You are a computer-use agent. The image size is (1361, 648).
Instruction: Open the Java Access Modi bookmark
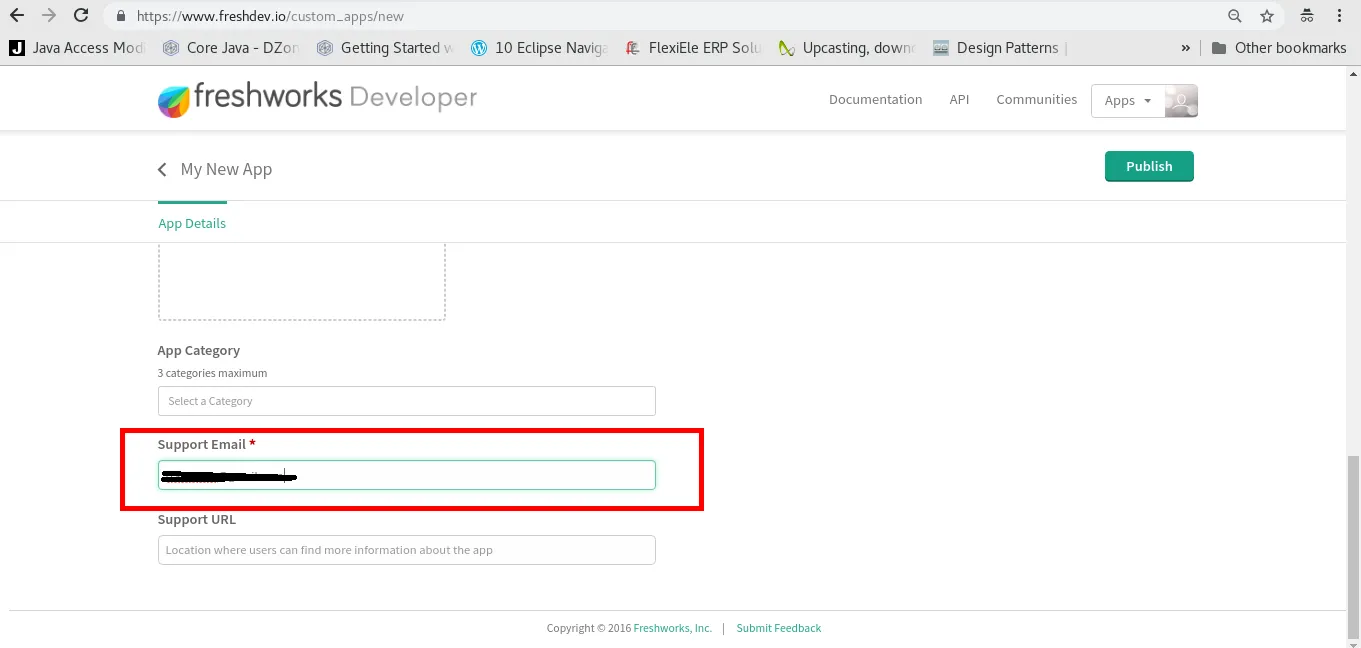(x=77, y=47)
